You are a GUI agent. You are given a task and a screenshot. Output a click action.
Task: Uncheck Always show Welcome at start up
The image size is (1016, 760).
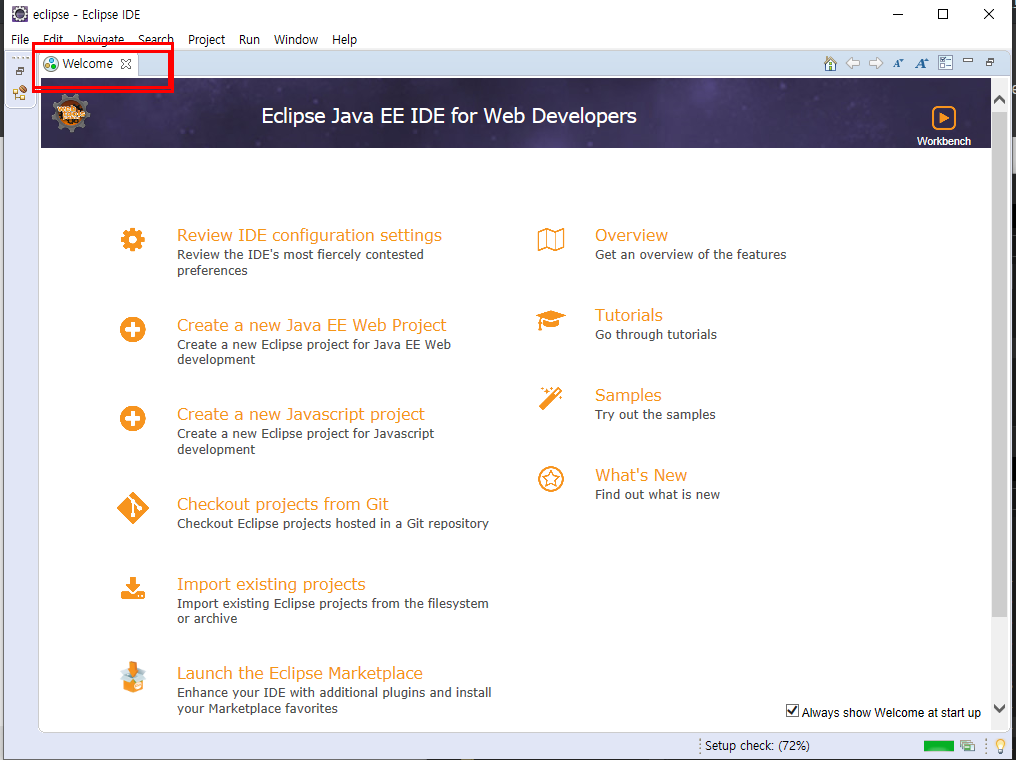click(792, 711)
